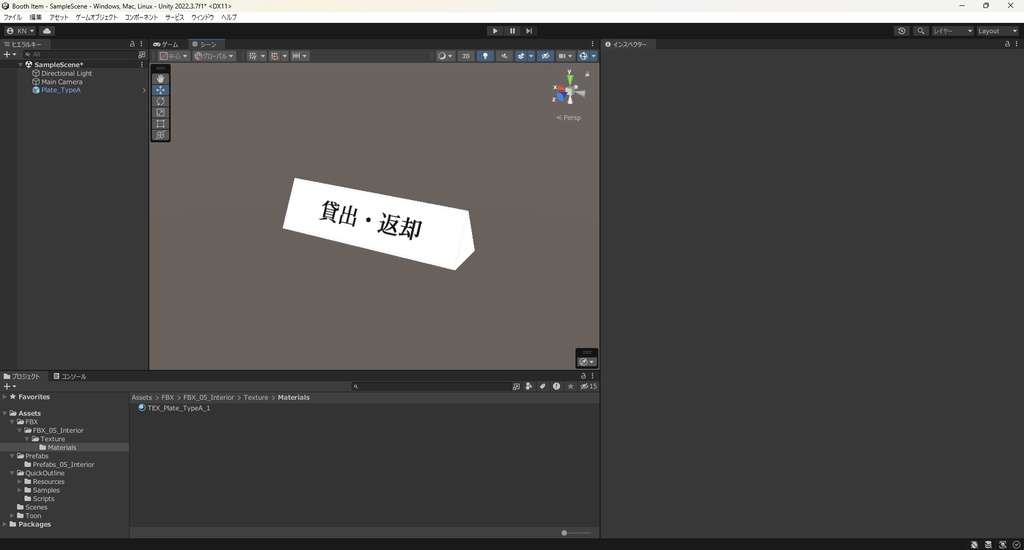The width and height of the screenshot is (1024, 550).
Task: Open search by label filter in Project
Action: [x=542, y=386]
